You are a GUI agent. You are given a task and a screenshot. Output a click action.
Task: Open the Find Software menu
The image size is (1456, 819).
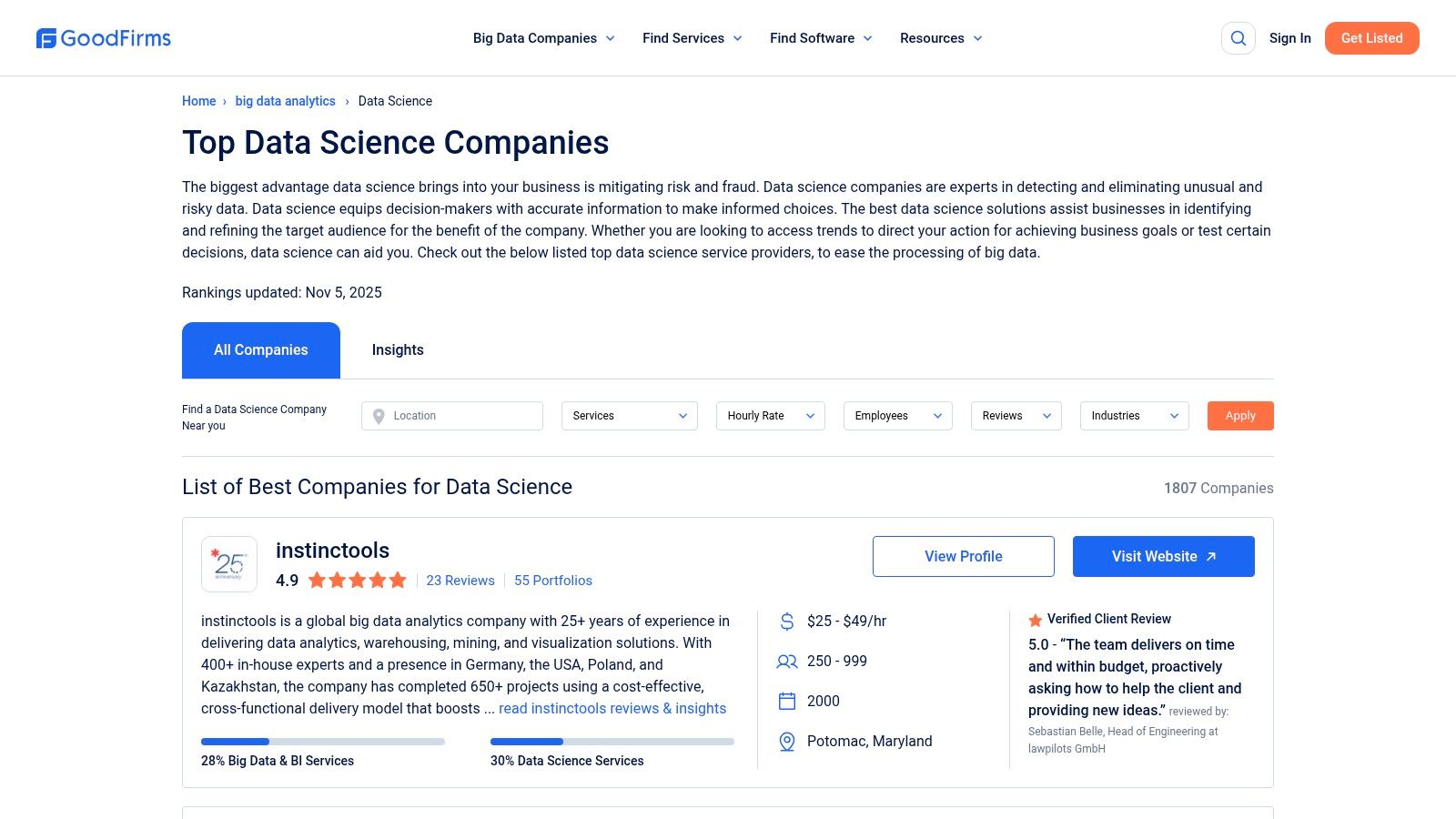[x=821, y=38]
